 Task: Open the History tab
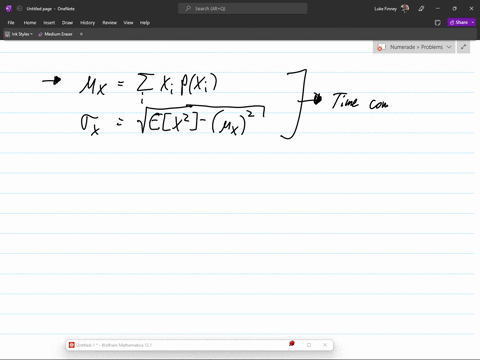(88, 23)
